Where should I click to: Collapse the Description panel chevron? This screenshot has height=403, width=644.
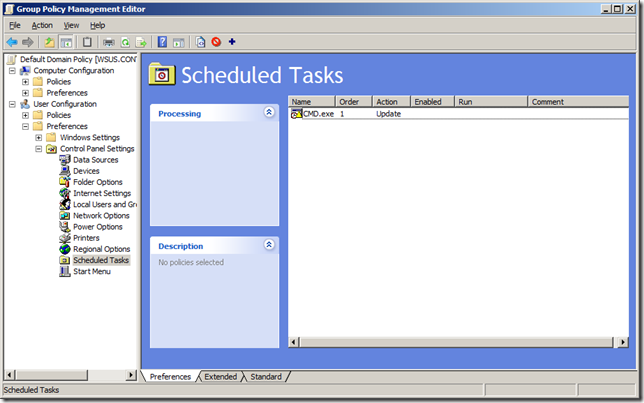269,245
